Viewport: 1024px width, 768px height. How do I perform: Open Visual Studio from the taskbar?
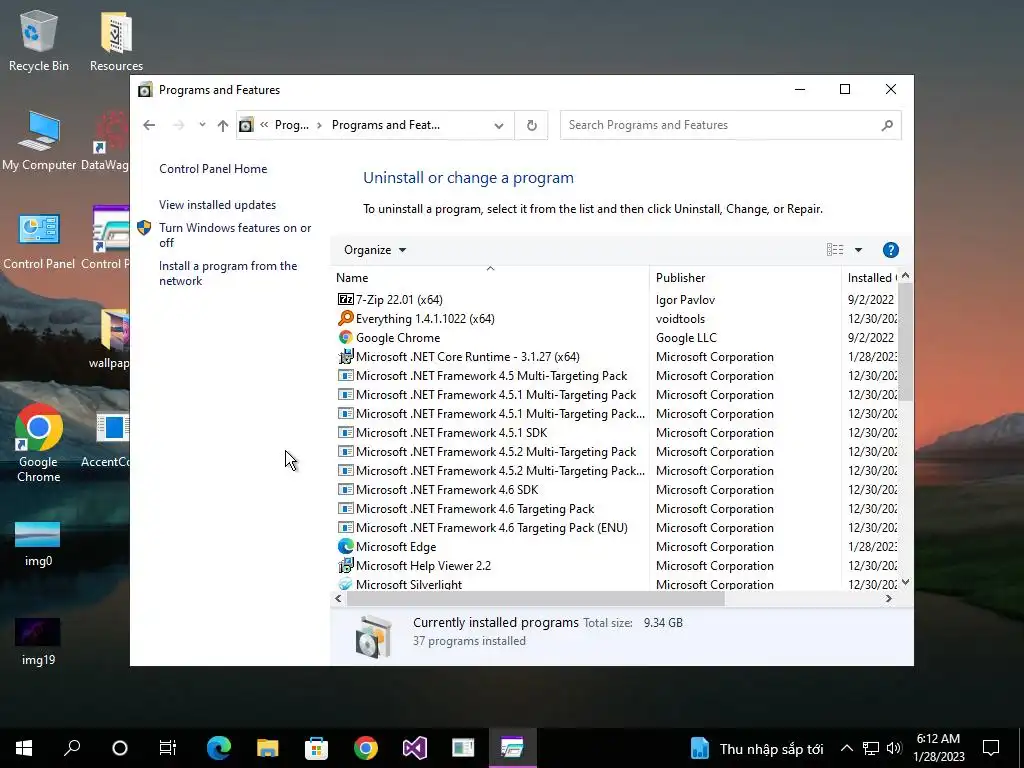[x=415, y=748]
